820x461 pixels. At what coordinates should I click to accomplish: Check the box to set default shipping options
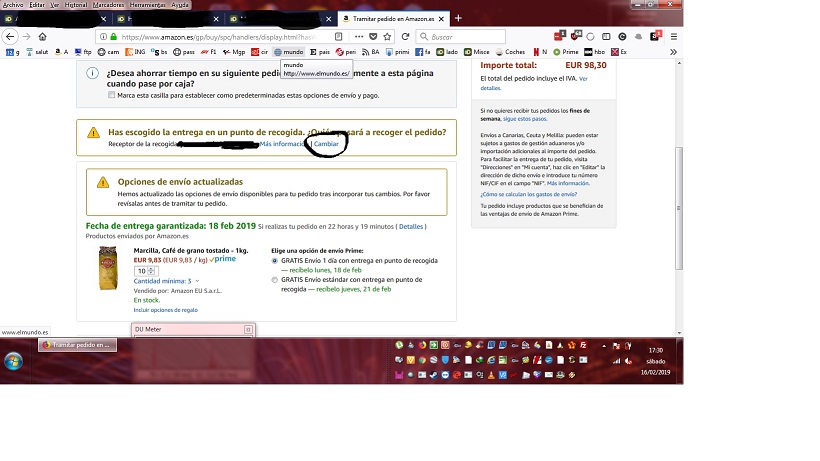point(111,96)
